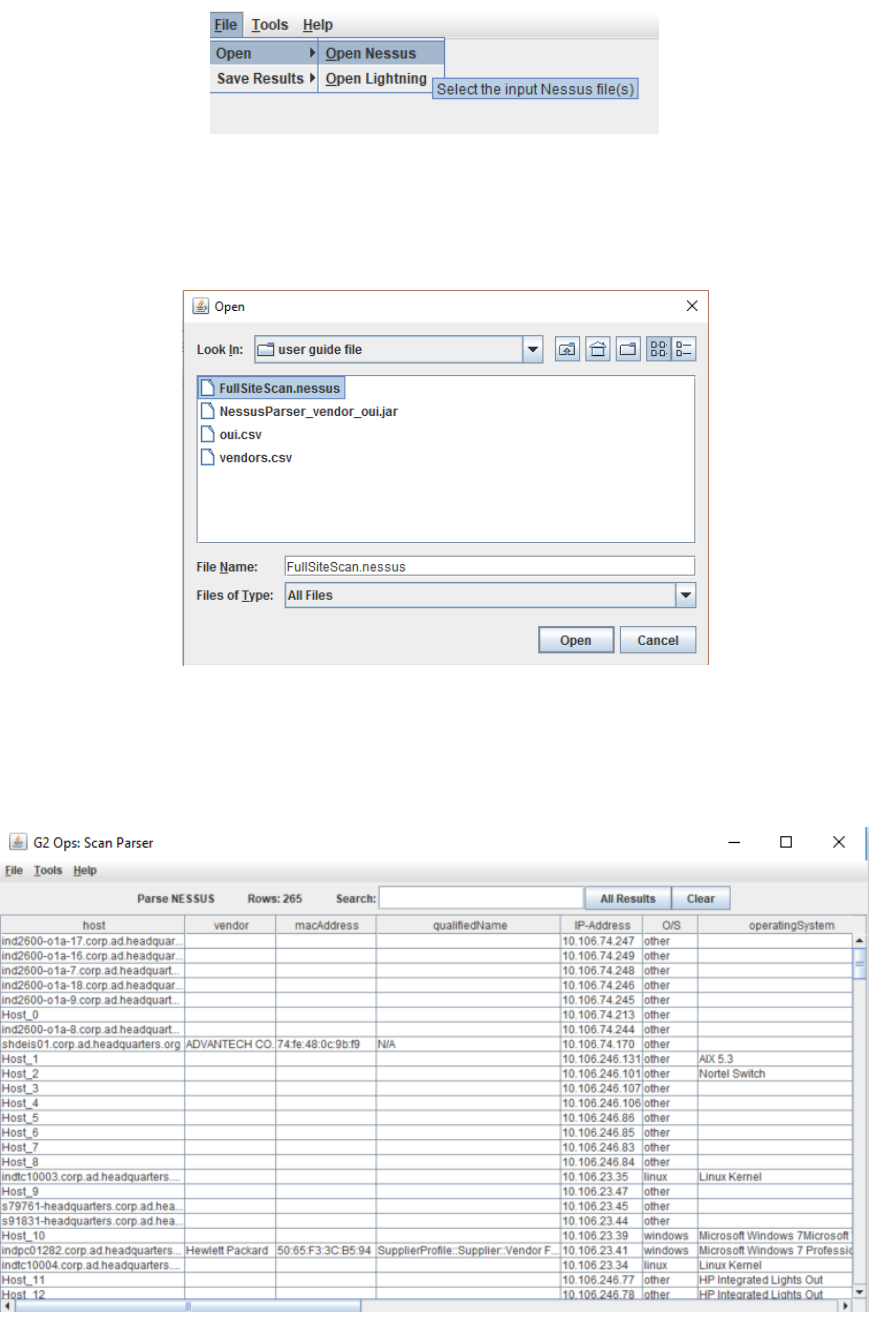Sort by the O/S column header
This screenshot has height=1341, width=869.
click(x=670, y=925)
